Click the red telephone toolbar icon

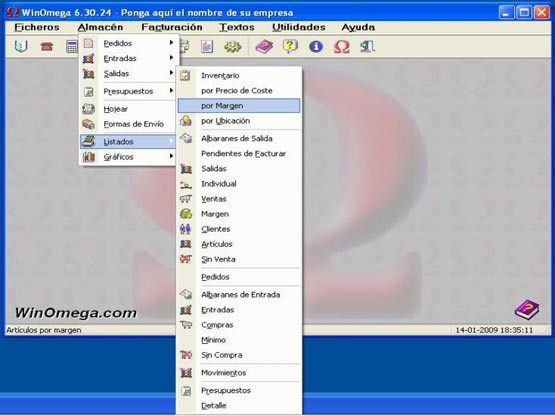coord(47,46)
